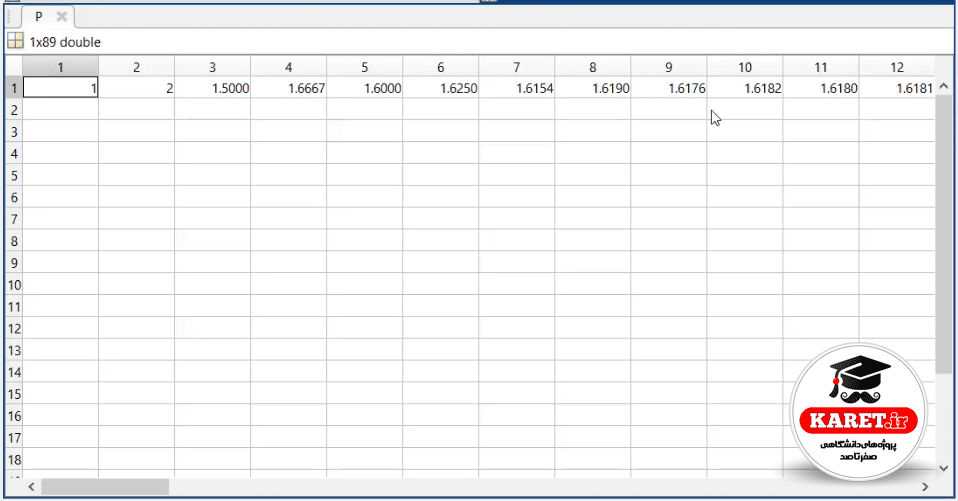Click the cell containing 1.6667
The width and height of the screenshot is (958, 501).
coord(288,88)
